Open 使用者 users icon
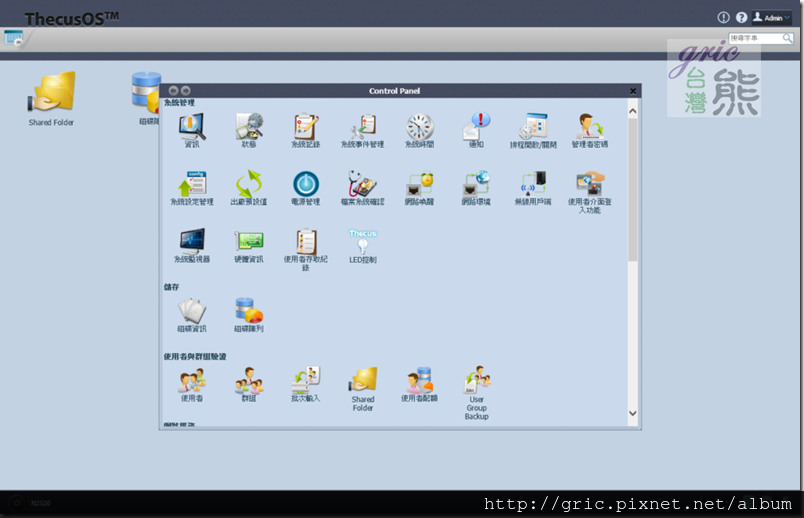The height and width of the screenshot is (518, 804). (192, 384)
